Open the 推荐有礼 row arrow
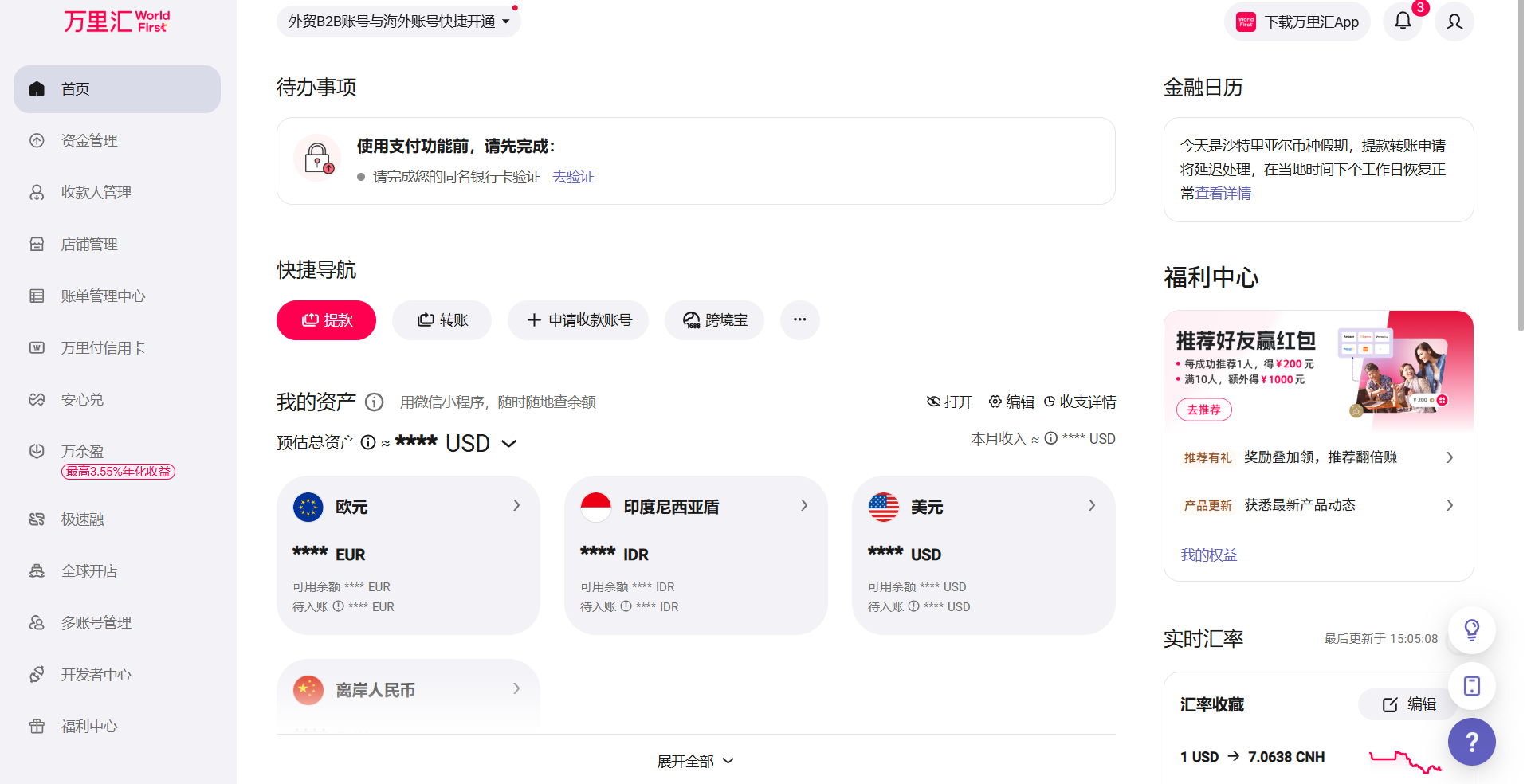Image resolution: width=1527 pixels, height=784 pixels. click(1450, 457)
